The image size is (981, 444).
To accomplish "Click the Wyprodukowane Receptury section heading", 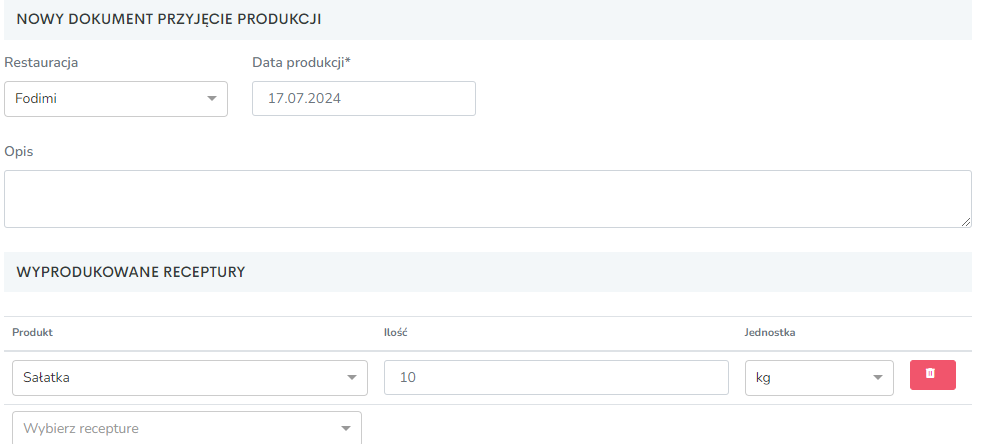I will pos(131,272).
